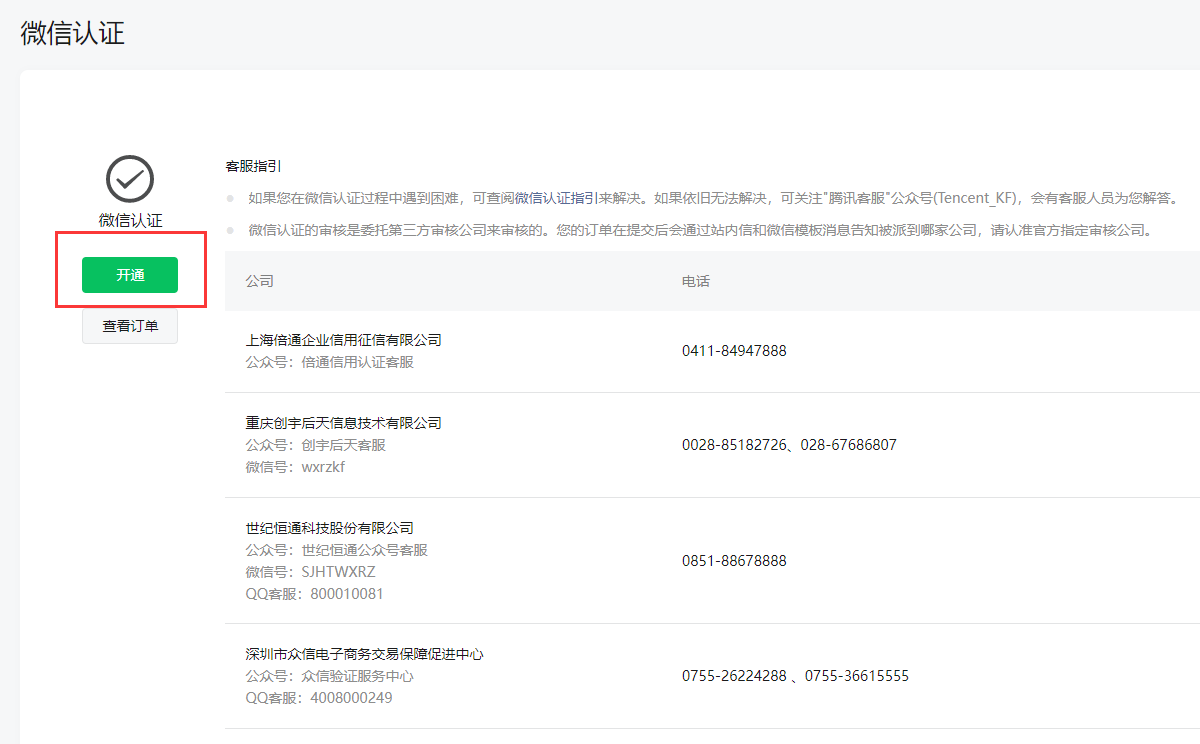Click the 电话 column header
Viewport: 1200px width, 744px height.
pos(695,281)
